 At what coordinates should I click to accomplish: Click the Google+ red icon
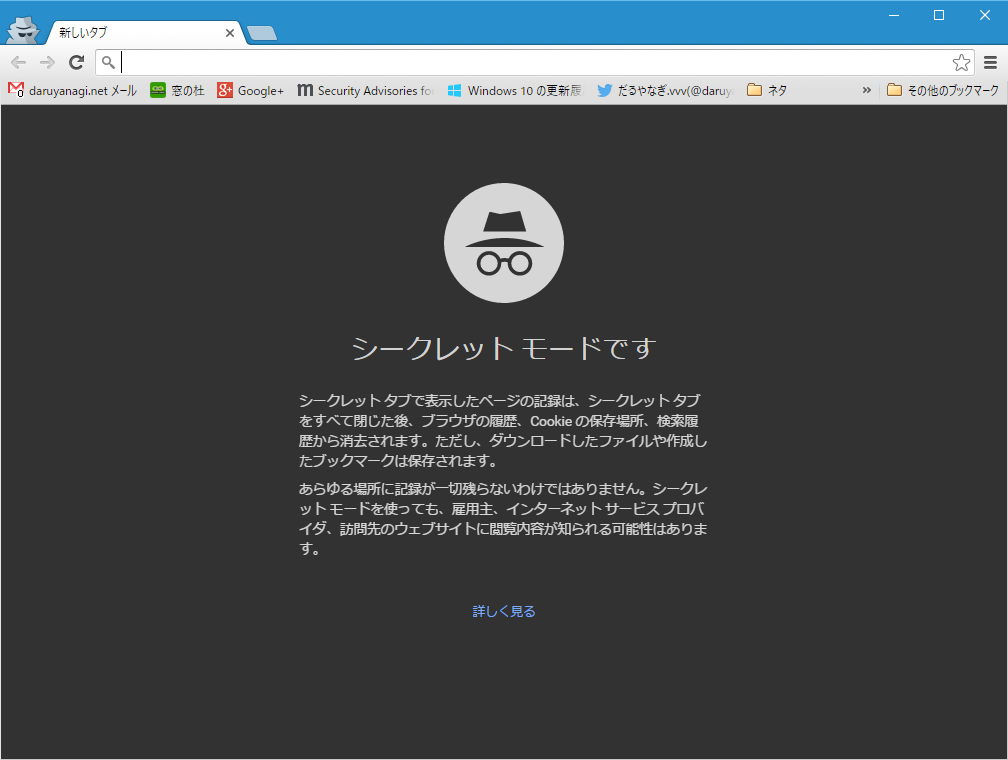(224, 91)
